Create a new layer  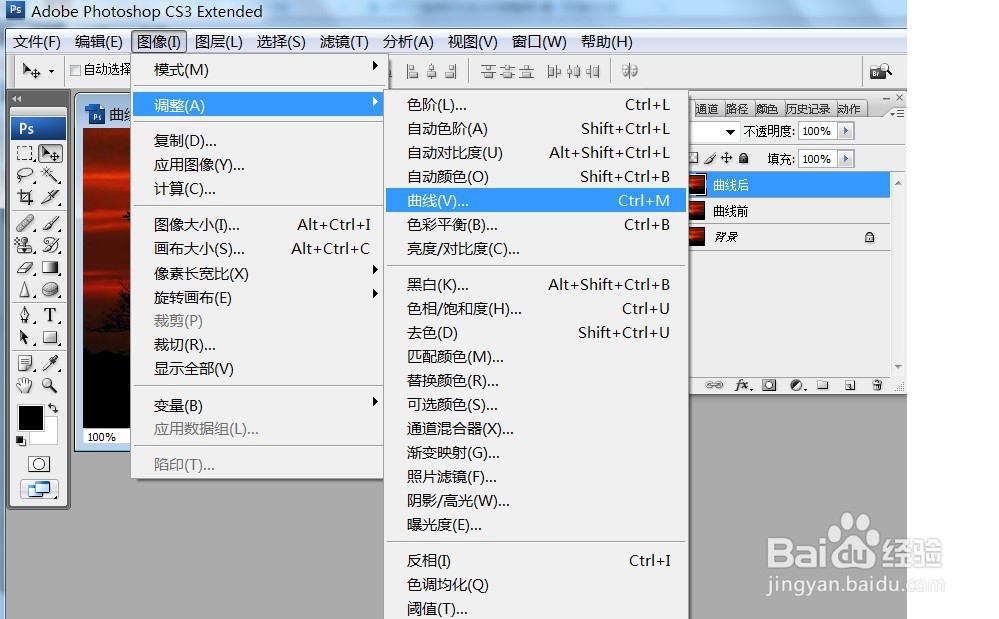click(850, 385)
